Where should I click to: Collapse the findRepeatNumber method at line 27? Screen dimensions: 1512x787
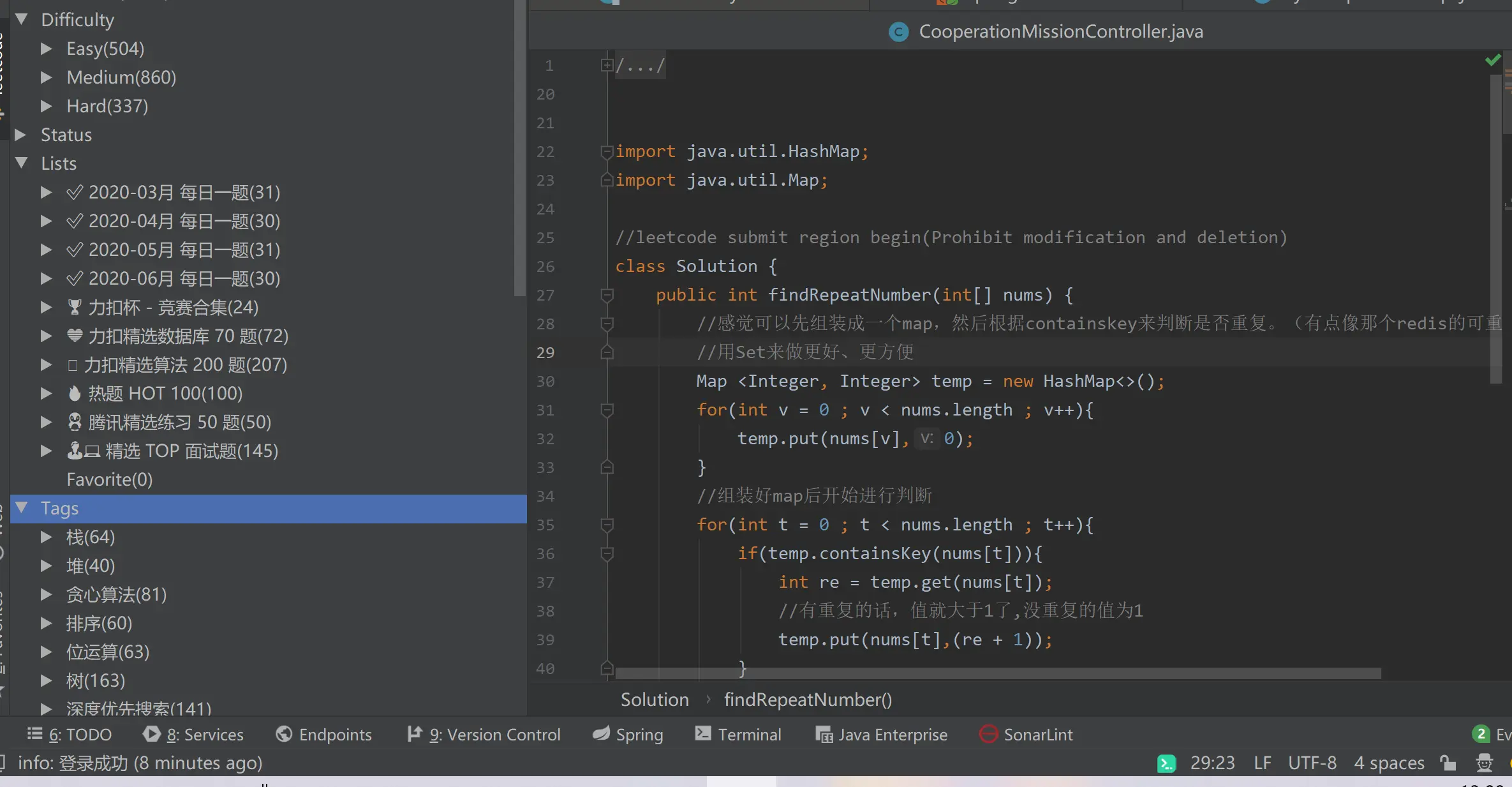click(607, 295)
